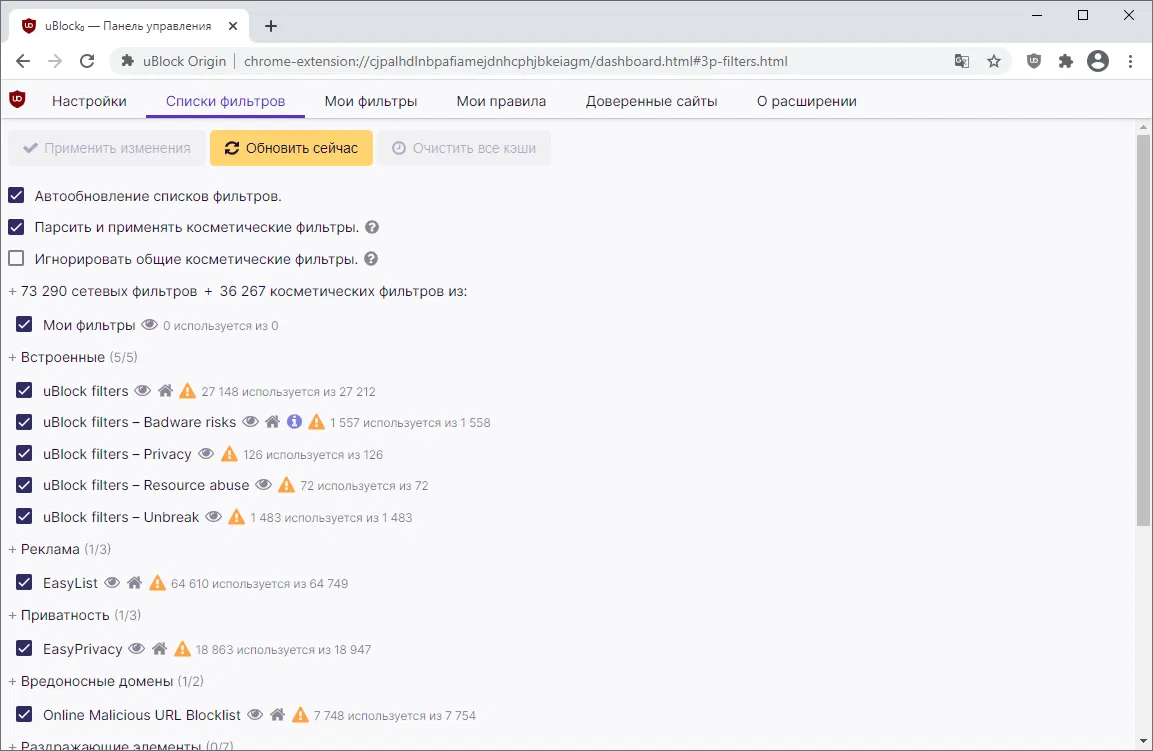The width and height of the screenshot is (1153, 751).
Task: Uncheck the uBlock filters list
Action: pos(24,391)
